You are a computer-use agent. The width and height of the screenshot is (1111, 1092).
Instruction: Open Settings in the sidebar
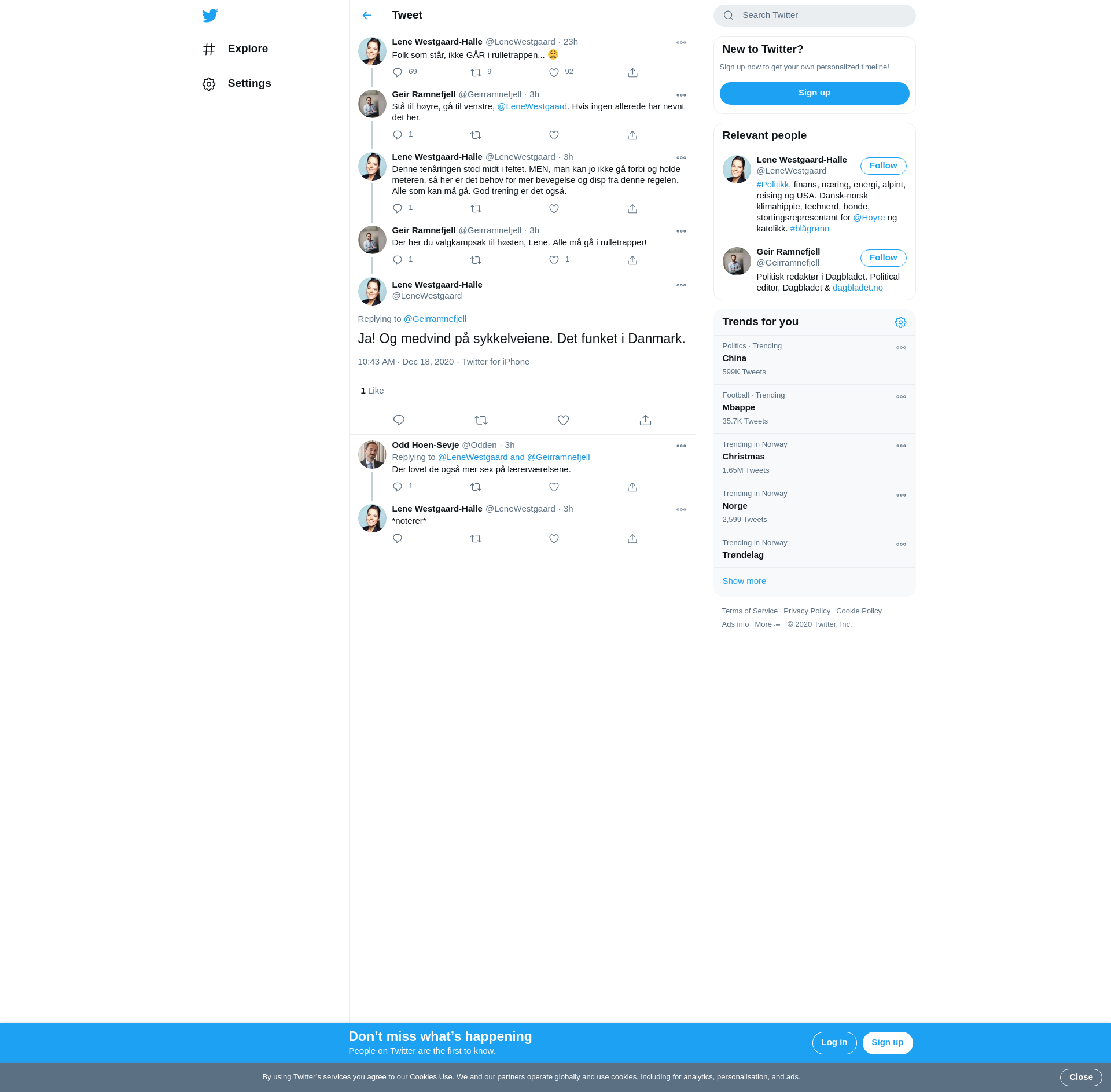pyautogui.click(x=237, y=83)
